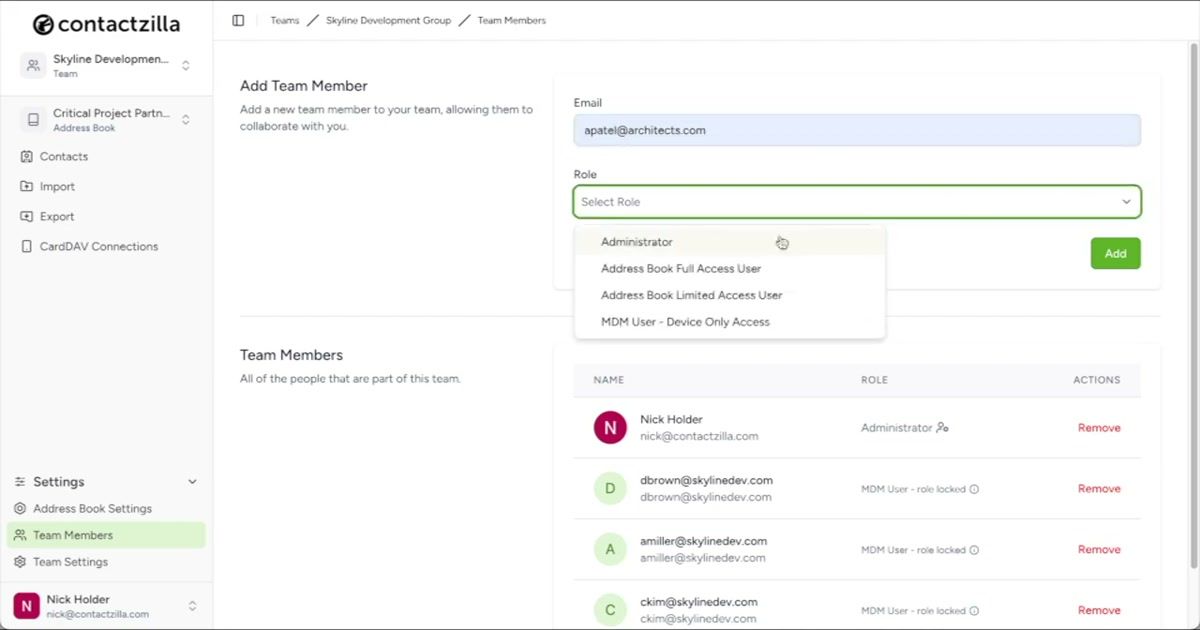
Task: Click info icon on dbrown's locked role
Action: coord(974,490)
